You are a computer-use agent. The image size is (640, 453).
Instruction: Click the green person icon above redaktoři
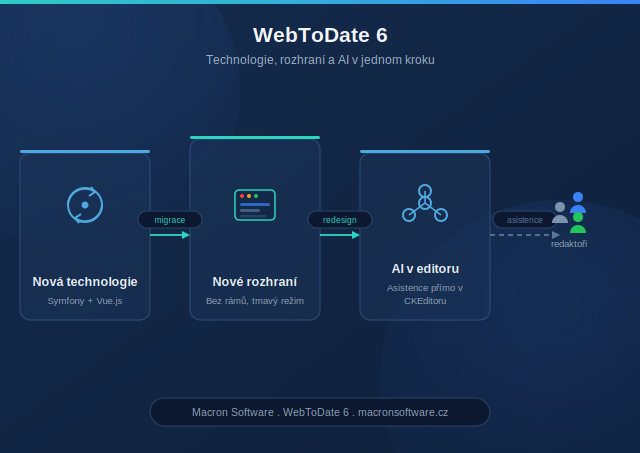pyautogui.click(x=578, y=223)
